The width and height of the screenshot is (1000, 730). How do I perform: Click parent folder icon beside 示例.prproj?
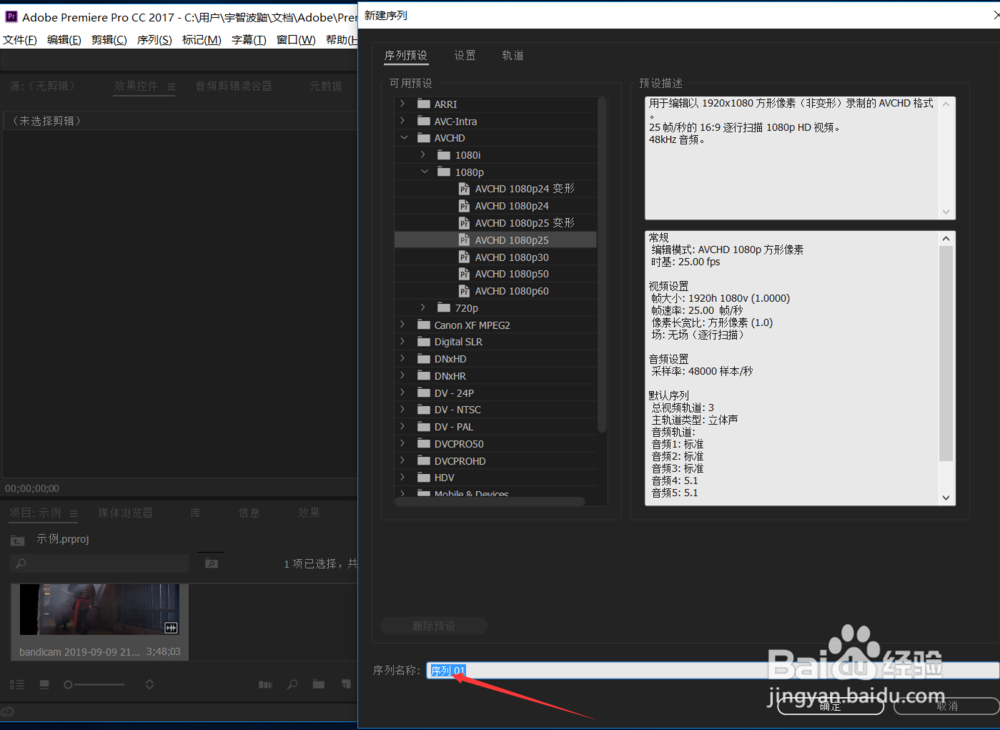pyautogui.click(x=17, y=541)
